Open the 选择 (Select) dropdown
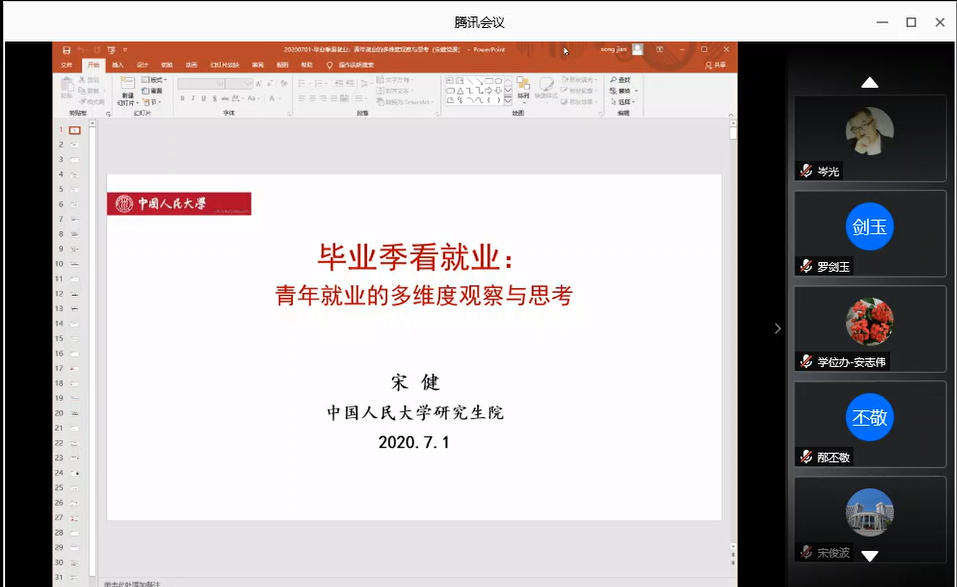Screen dimensions: 957x587 coord(623,102)
